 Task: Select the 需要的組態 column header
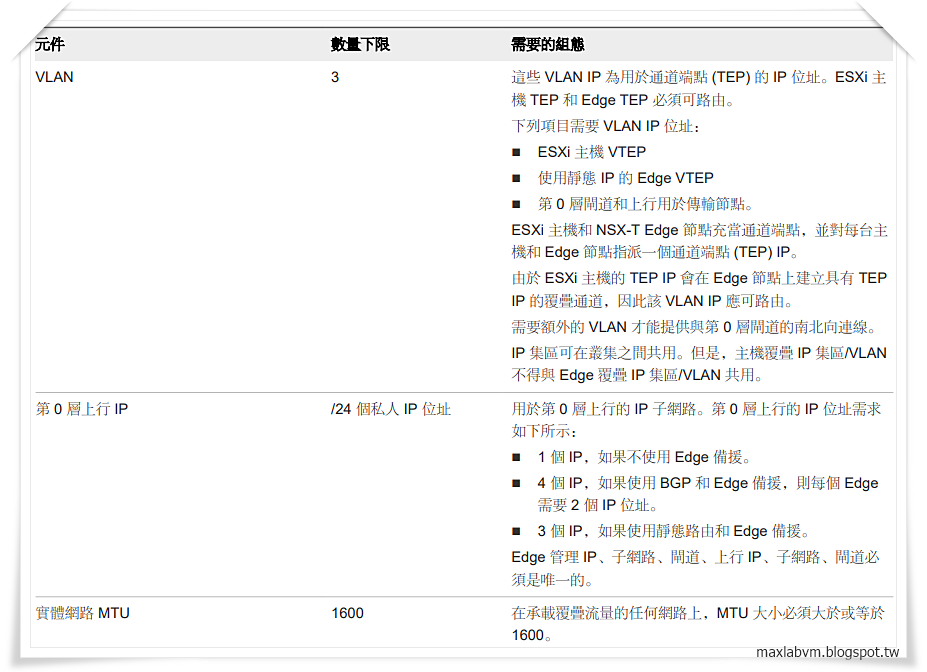click(547, 44)
